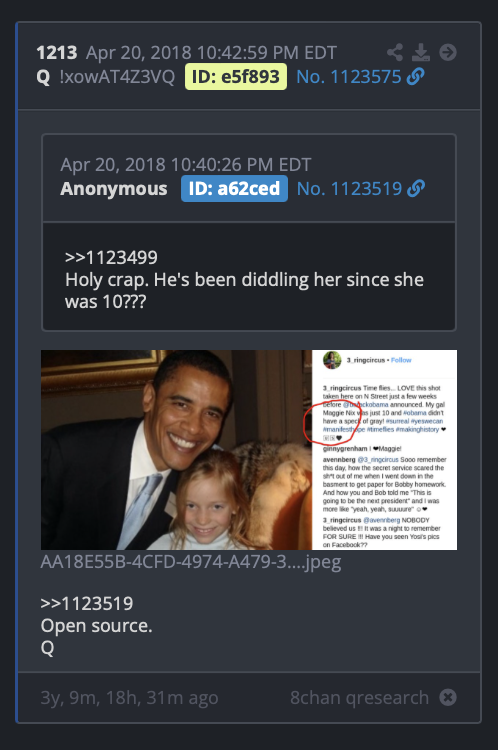Image resolution: width=498 pixels, height=750 pixels.
Task: Click the post number 1213
Action: [x=57, y=53]
